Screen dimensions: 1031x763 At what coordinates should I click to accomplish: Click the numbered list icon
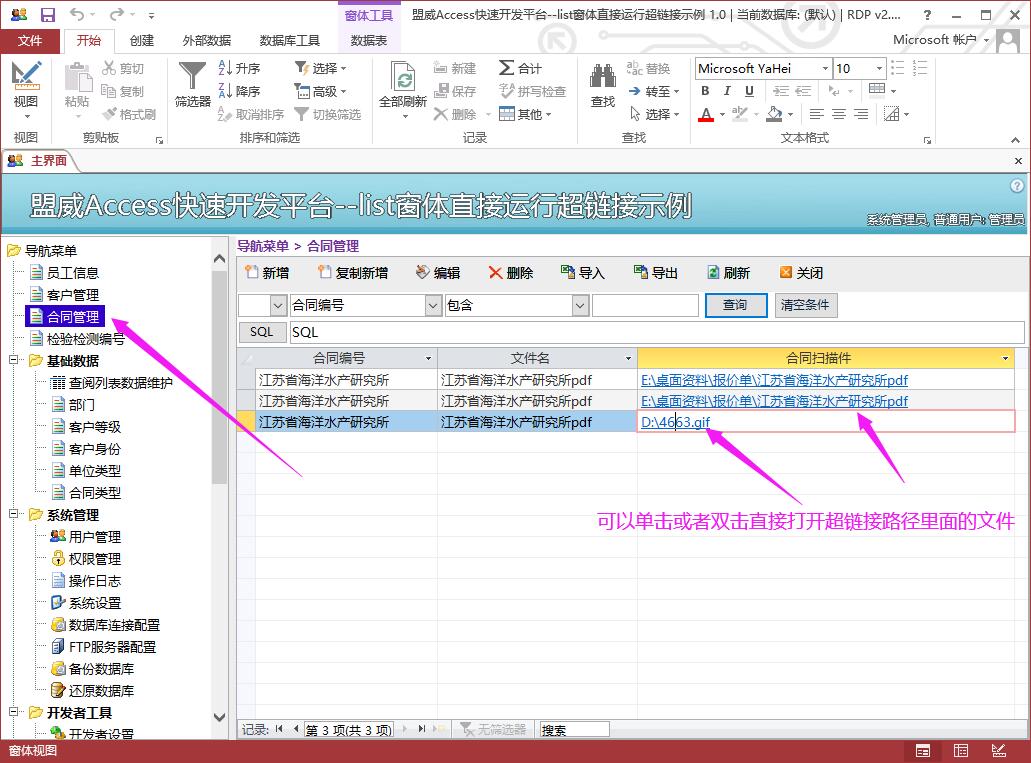(920, 68)
